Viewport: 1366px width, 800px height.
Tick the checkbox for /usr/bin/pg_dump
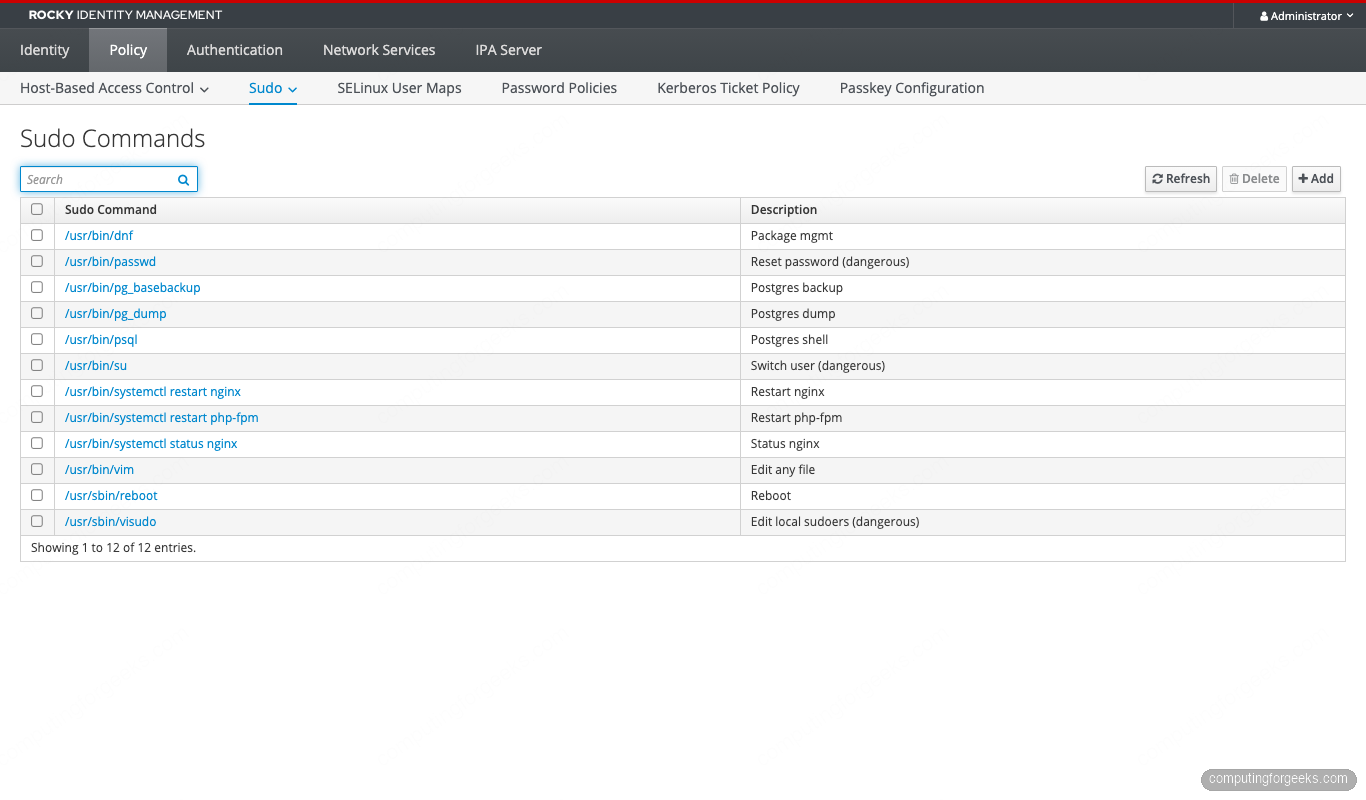point(37,313)
